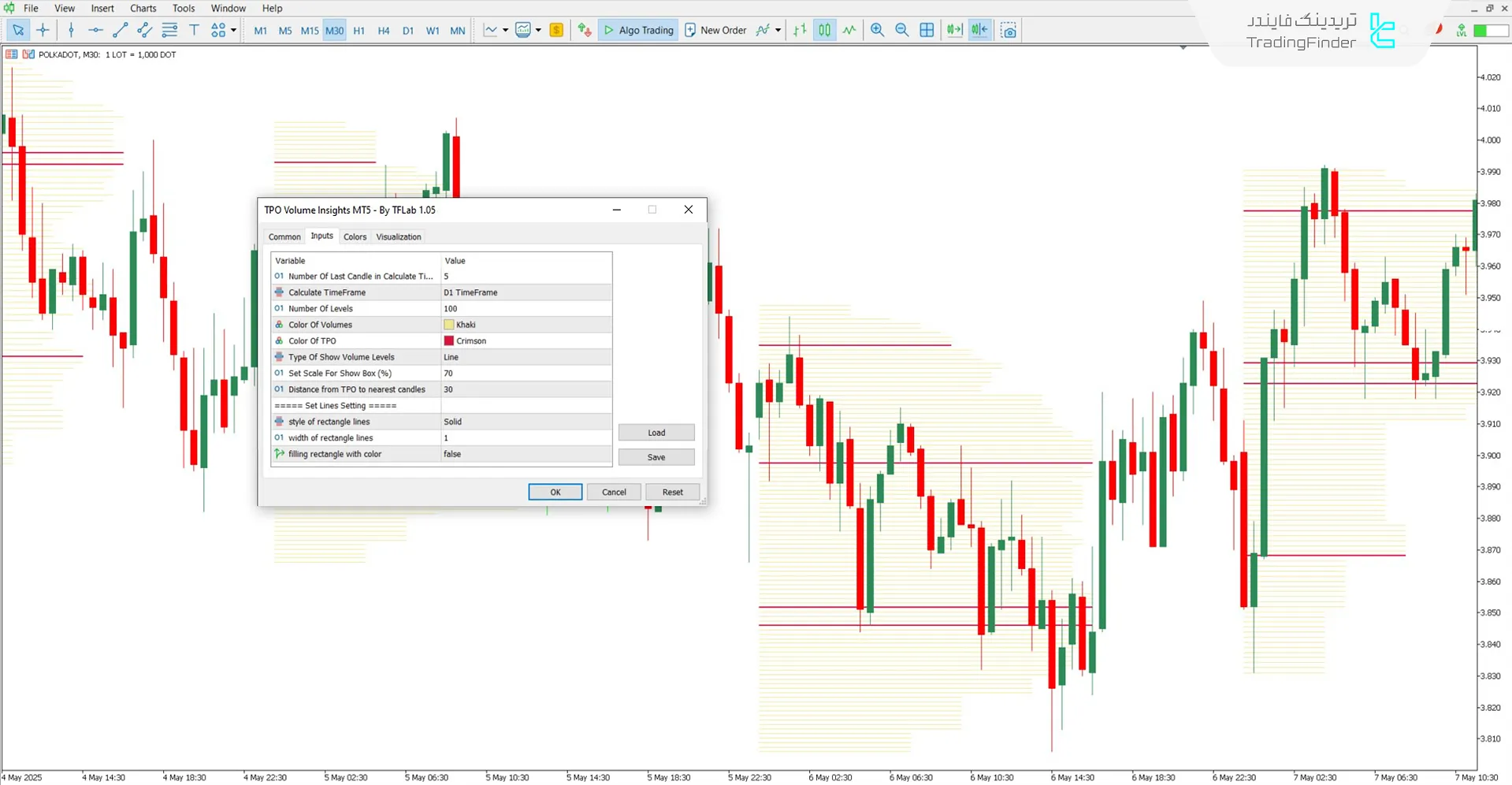Select the Crosshair tool
The width and height of the screenshot is (1512, 785).
43,30
